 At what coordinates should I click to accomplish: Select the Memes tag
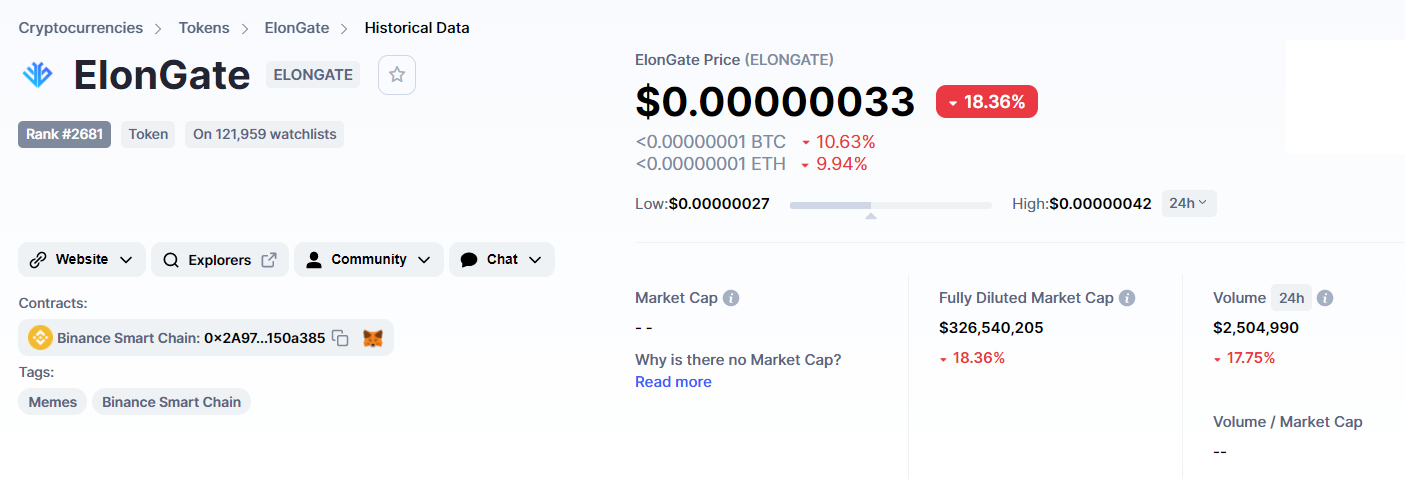[52, 402]
